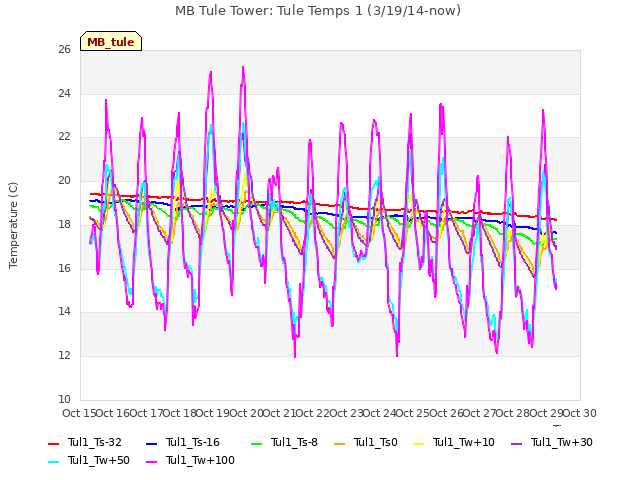Click the Oct 18 x-axis date label

[x=180, y=413]
